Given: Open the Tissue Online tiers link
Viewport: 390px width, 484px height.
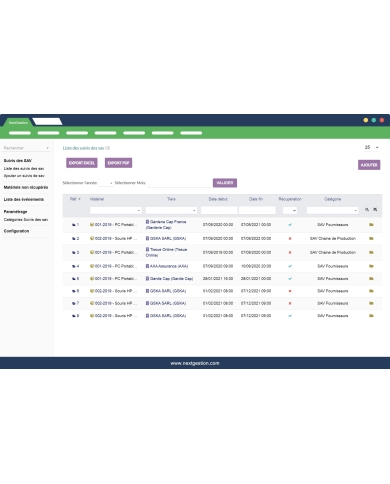Looking at the screenshot, I should tap(166, 252).
